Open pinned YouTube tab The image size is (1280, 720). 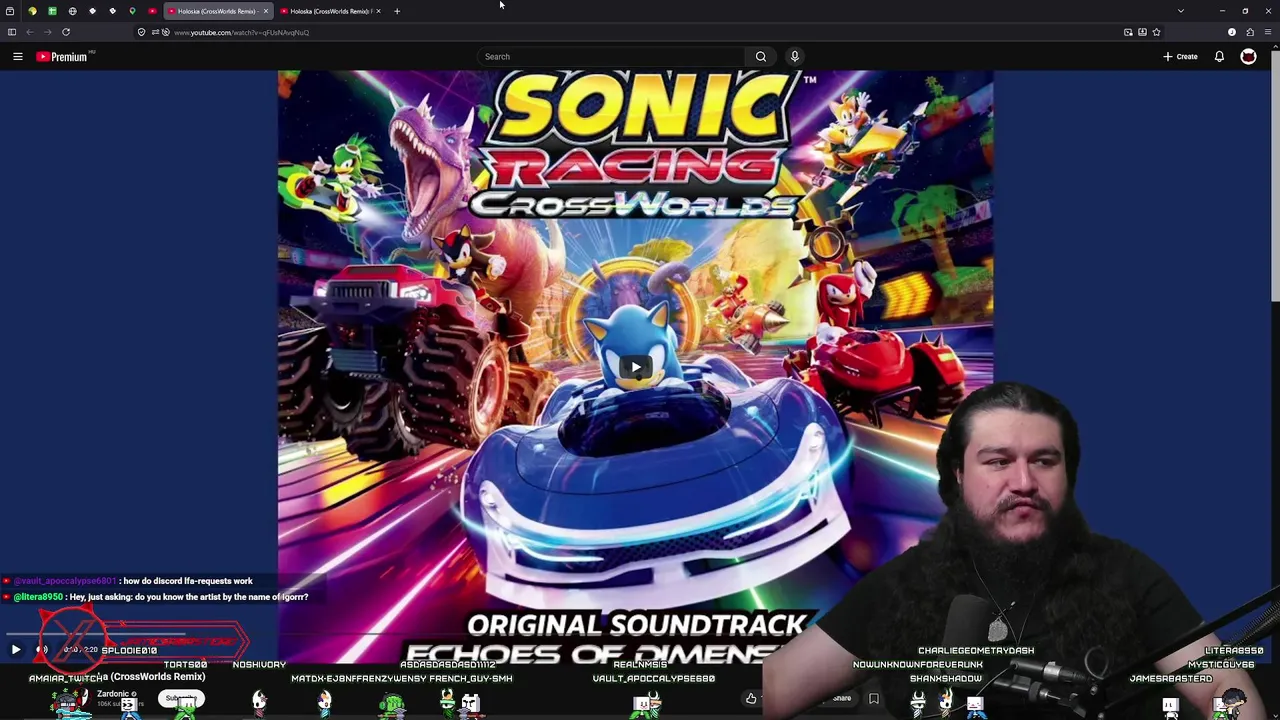[x=152, y=11]
